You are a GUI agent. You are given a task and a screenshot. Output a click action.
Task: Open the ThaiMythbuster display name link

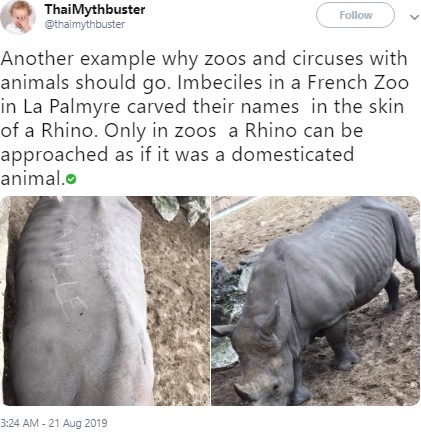tap(95, 9)
